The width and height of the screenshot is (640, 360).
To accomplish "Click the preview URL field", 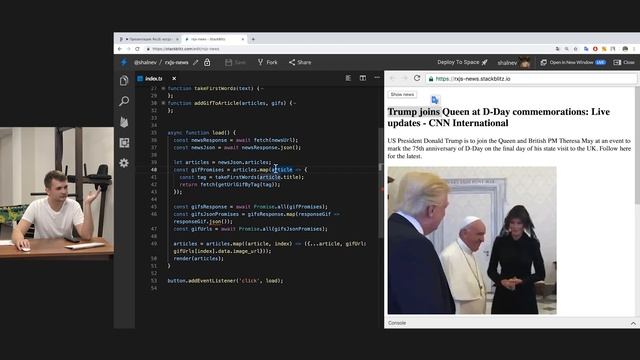I will pos(531,79).
